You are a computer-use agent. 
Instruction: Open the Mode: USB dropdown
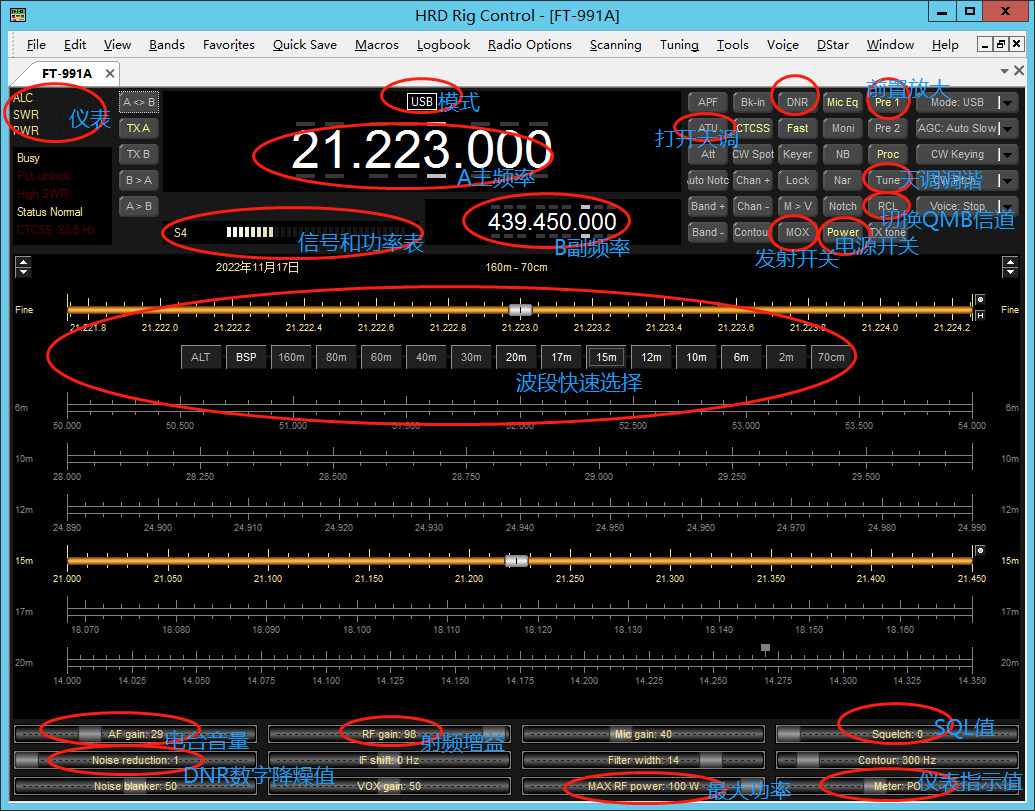coord(966,102)
